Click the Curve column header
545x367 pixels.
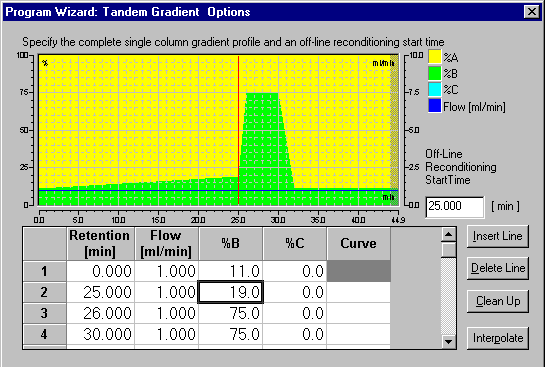(358, 244)
